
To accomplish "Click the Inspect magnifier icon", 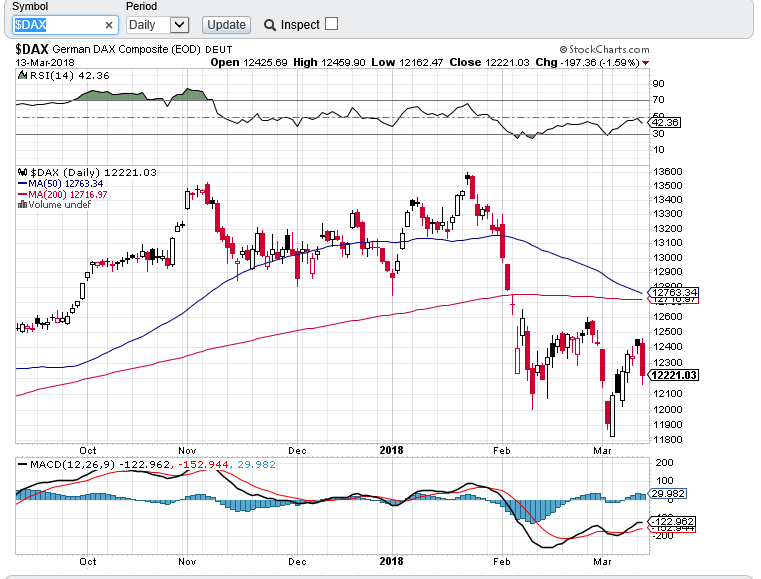I will [x=270, y=25].
